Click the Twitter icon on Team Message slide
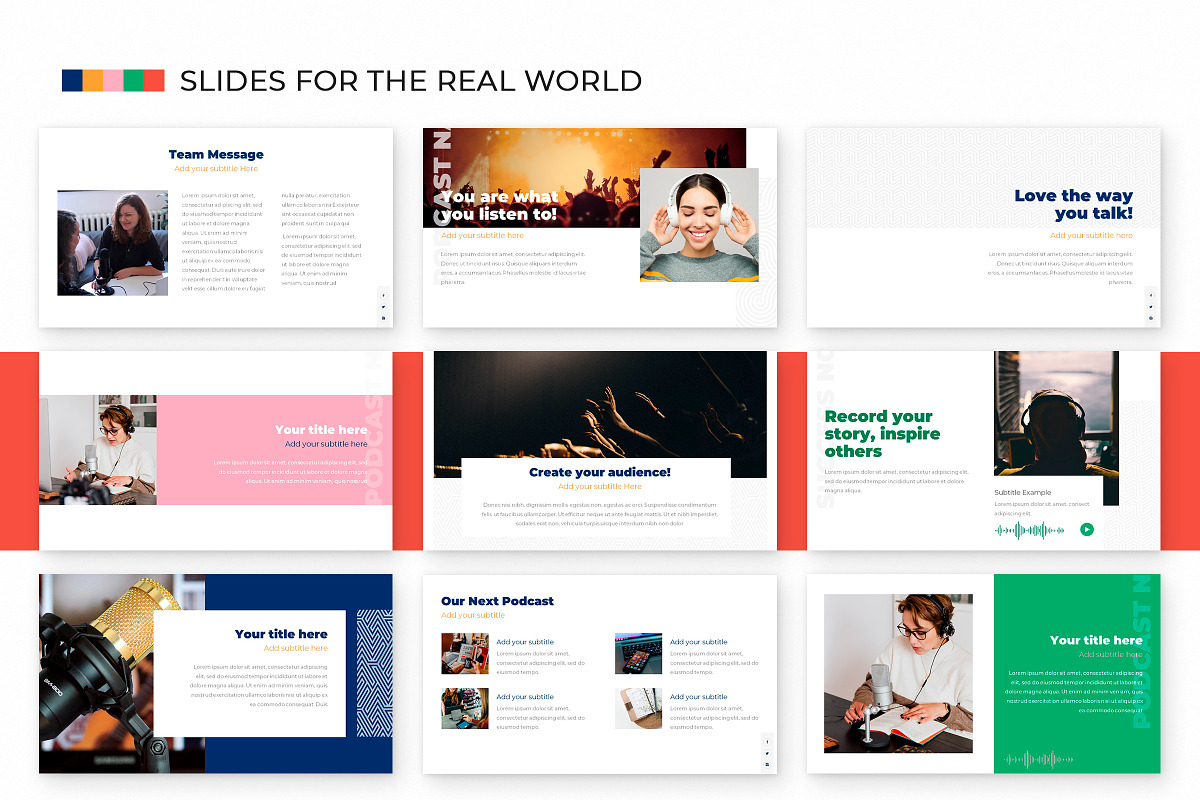The height and width of the screenshot is (800, 1200). point(384,306)
